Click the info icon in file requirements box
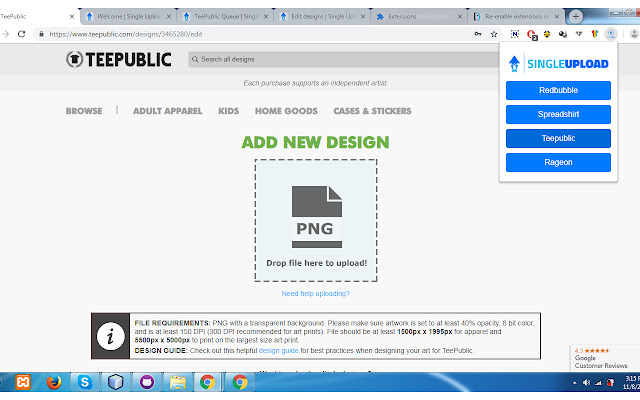 111,336
